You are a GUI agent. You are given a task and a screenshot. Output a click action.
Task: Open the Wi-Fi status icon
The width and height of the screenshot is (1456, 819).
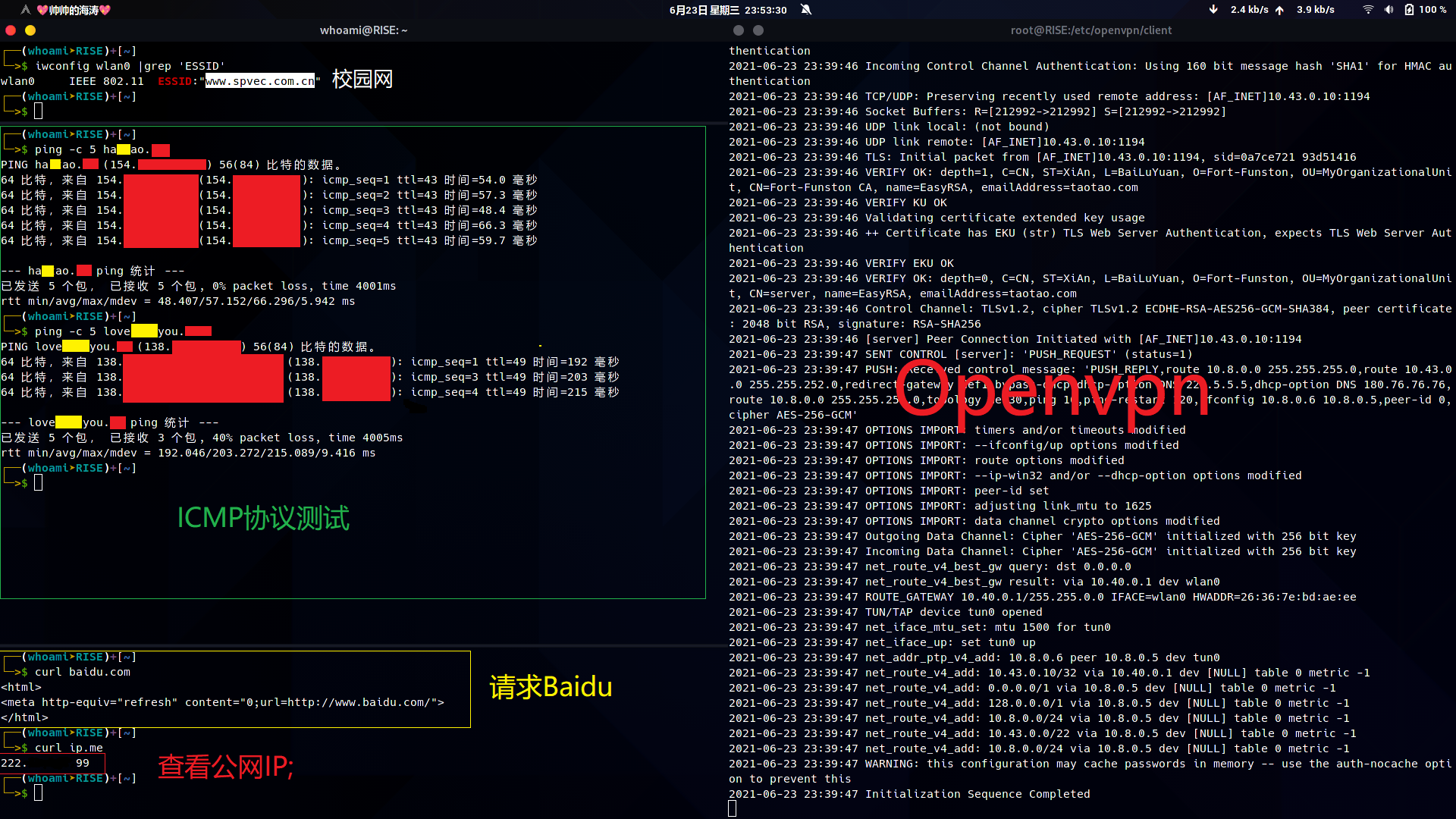tap(1367, 10)
